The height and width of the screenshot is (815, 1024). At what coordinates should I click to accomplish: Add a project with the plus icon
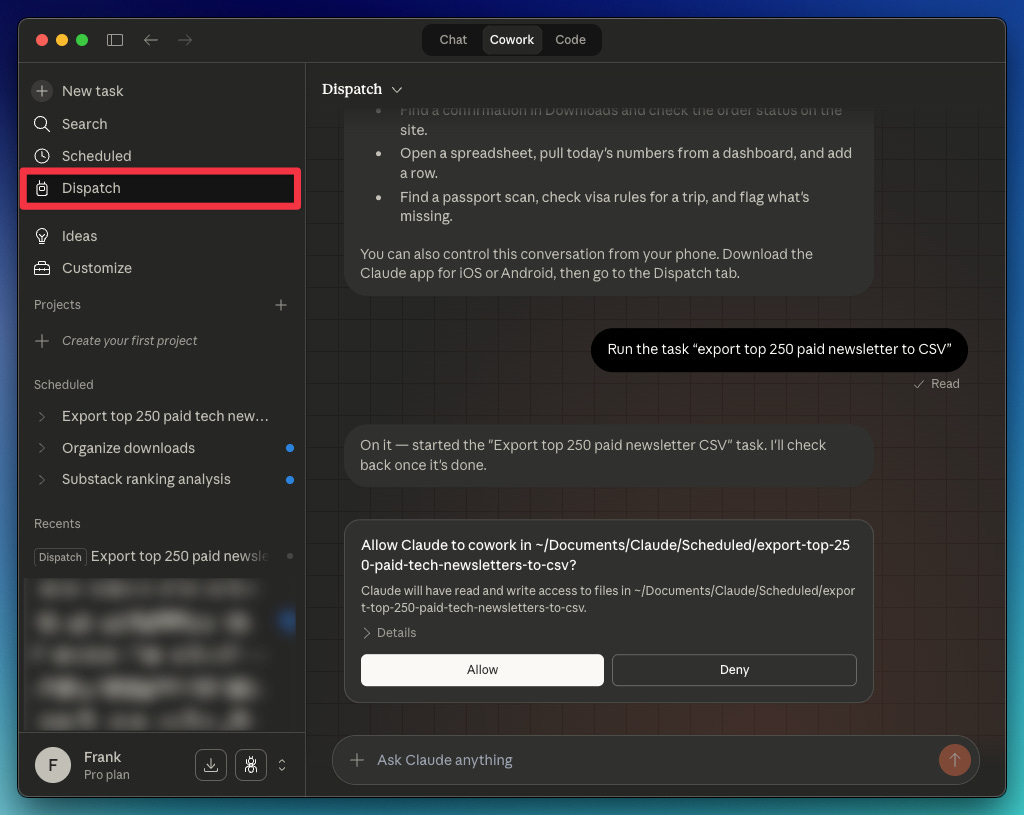281,305
